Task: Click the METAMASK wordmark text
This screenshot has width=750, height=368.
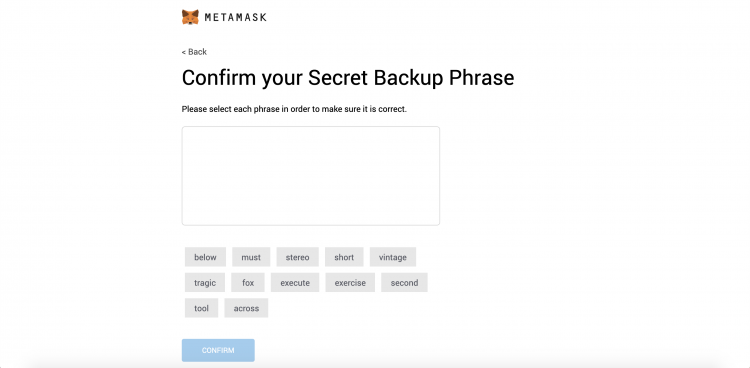Action: tap(235, 18)
